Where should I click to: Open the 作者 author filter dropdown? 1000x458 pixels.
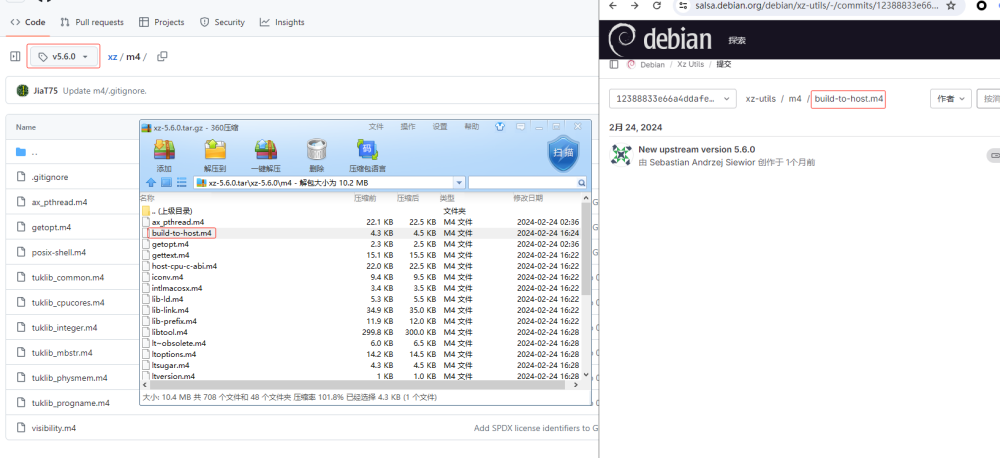click(x=950, y=99)
